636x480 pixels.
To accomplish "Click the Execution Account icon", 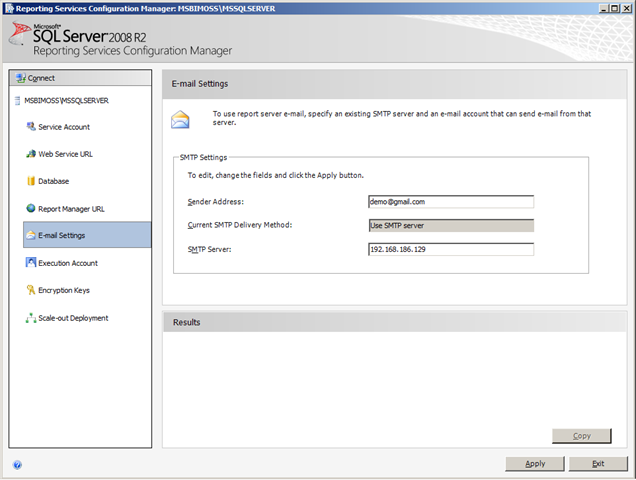I will point(31,263).
